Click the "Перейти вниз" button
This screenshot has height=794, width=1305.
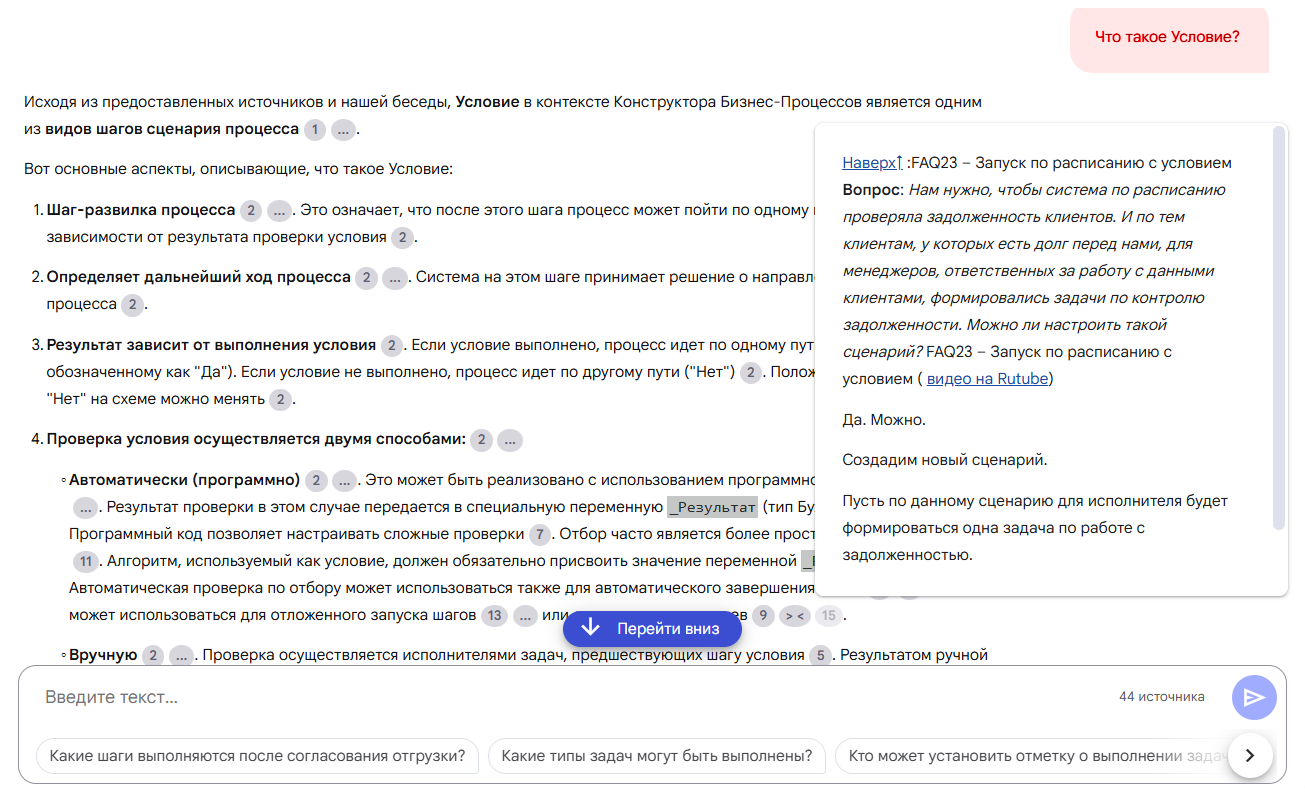tap(653, 628)
